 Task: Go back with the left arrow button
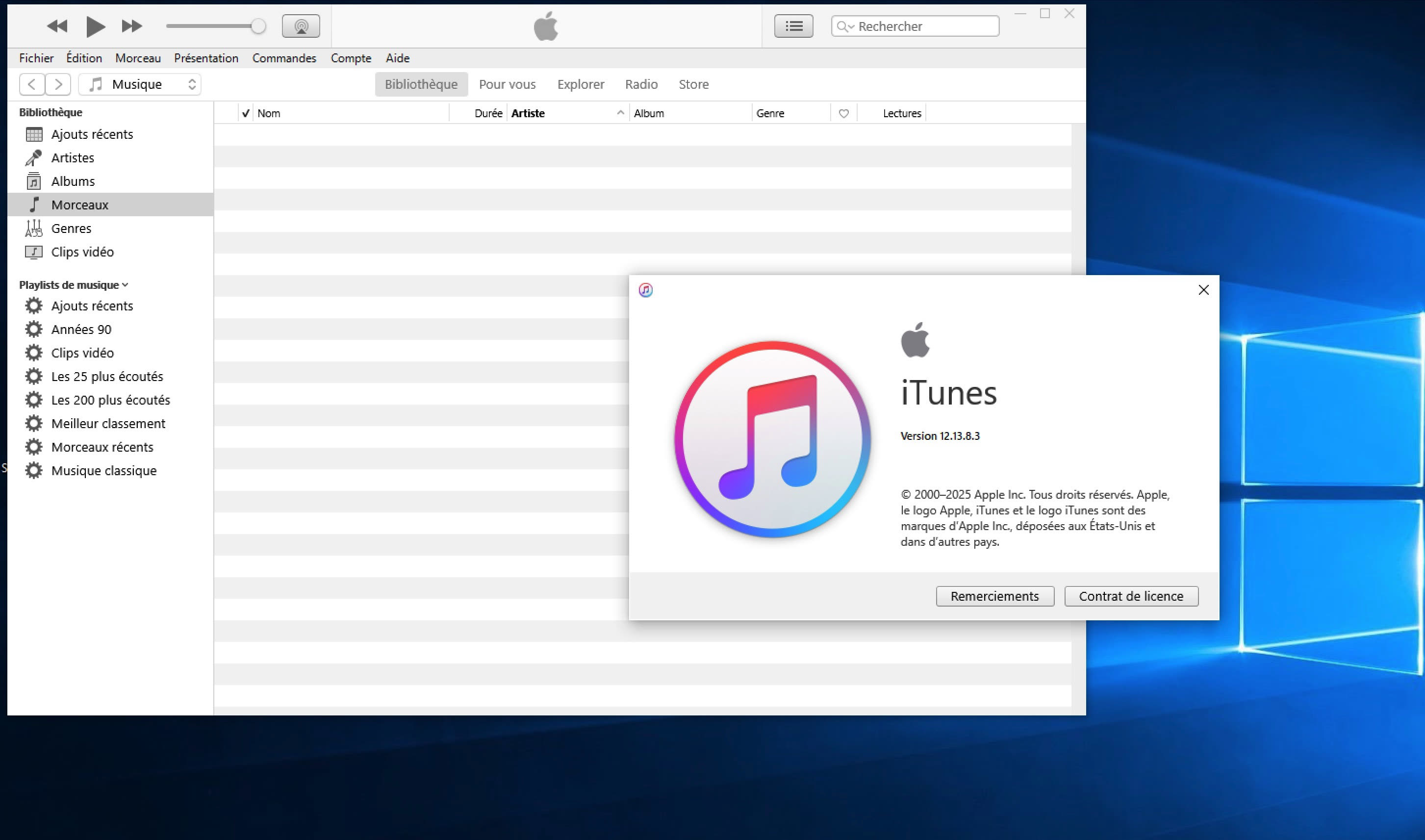[x=32, y=84]
